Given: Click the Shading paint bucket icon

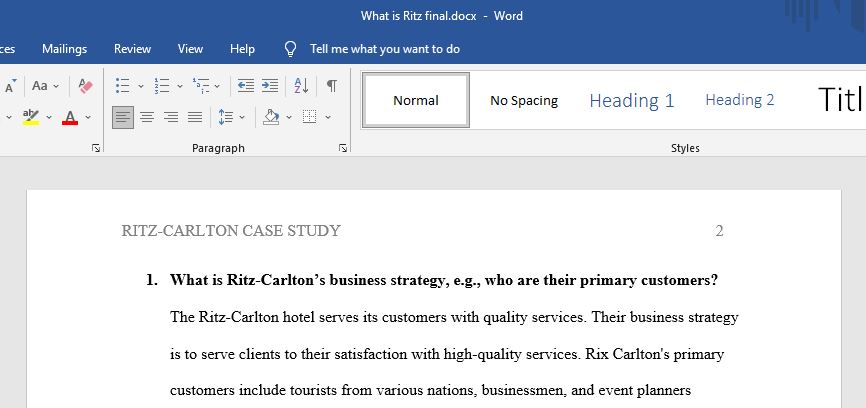Looking at the screenshot, I should pos(271,117).
